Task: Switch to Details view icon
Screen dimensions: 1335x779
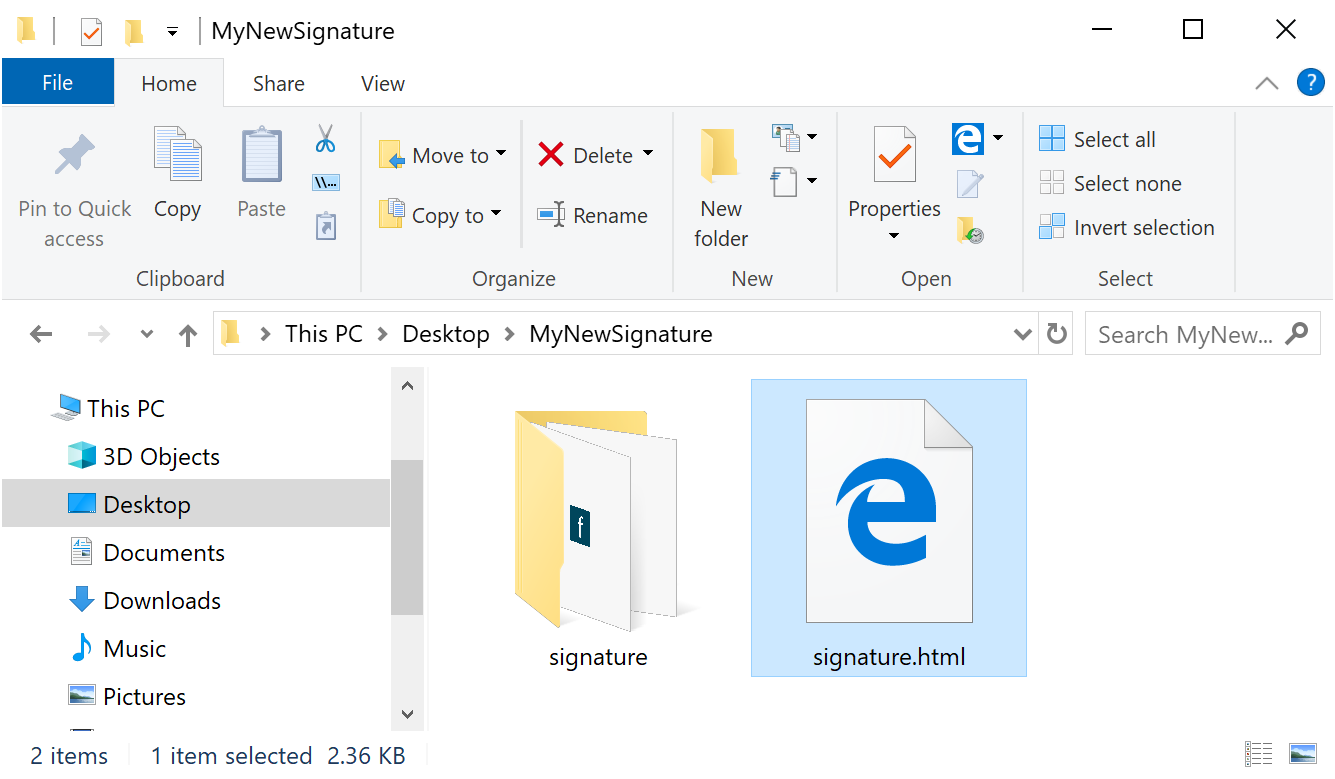Action: tap(1258, 754)
